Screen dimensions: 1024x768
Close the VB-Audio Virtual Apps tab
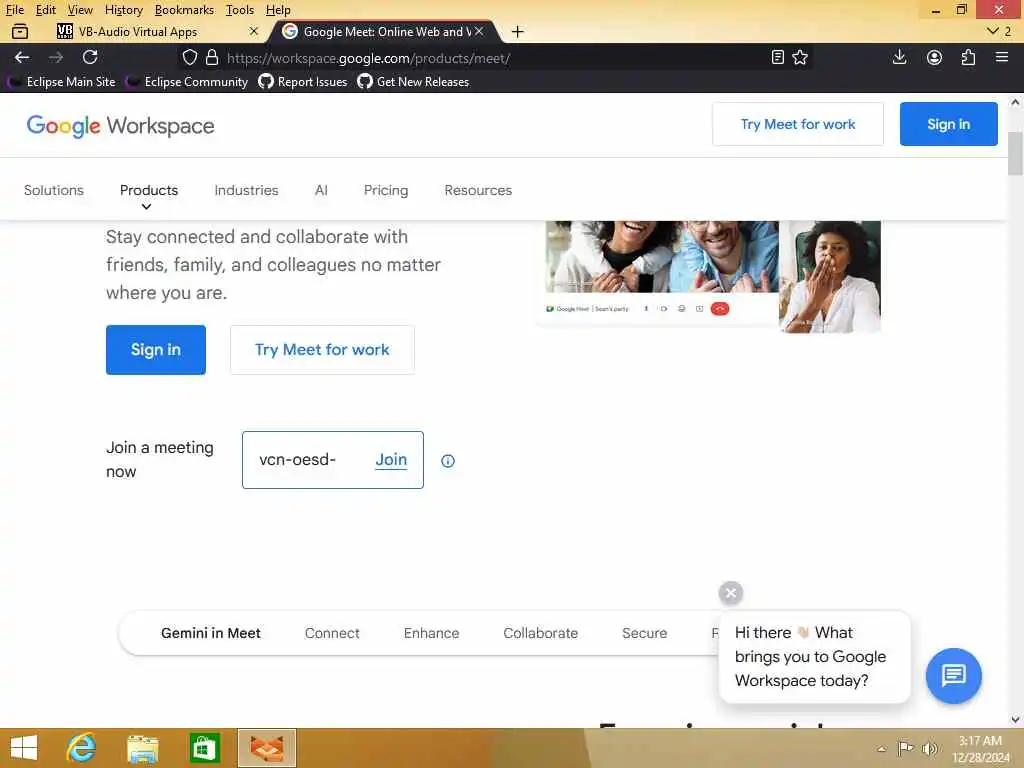(254, 31)
